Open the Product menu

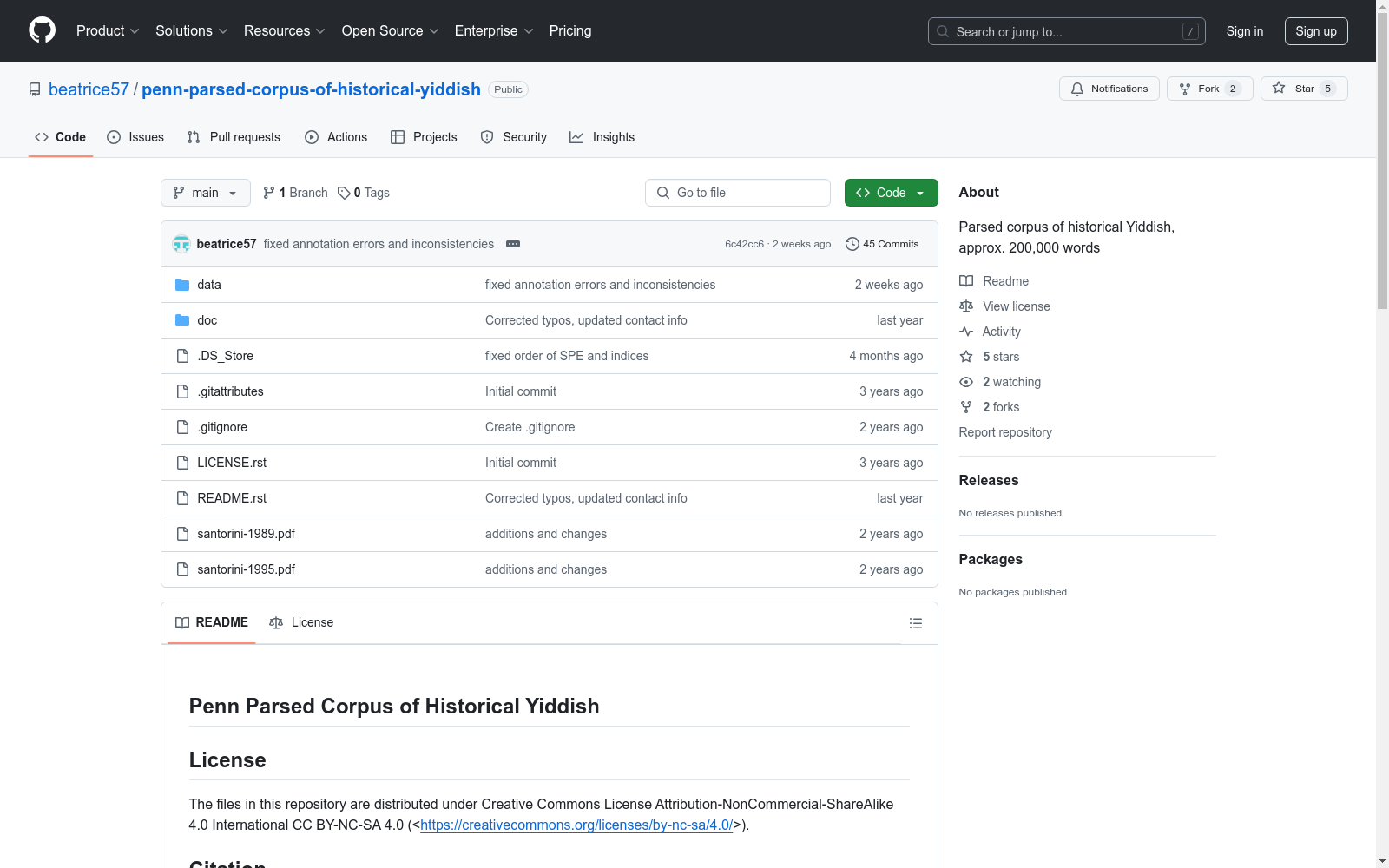coord(108,31)
